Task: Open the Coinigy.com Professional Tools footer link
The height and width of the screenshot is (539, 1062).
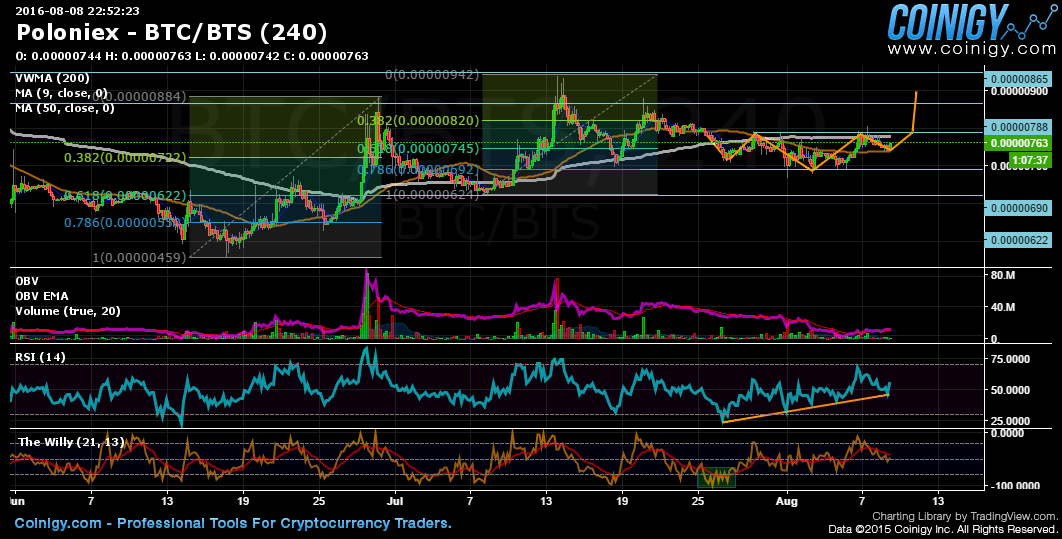Action: pos(233,523)
